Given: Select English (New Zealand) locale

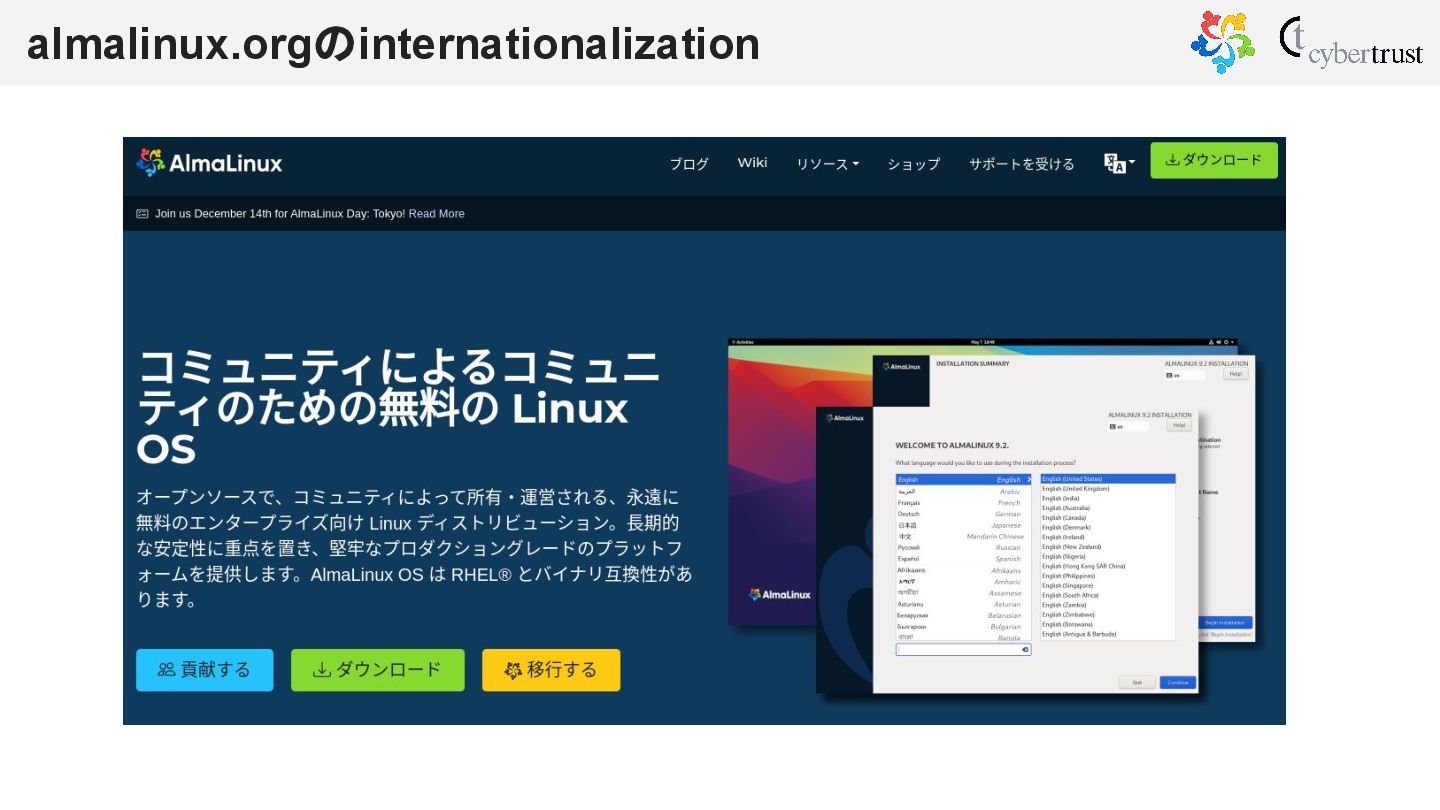Looking at the screenshot, I should click(1108, 547).
